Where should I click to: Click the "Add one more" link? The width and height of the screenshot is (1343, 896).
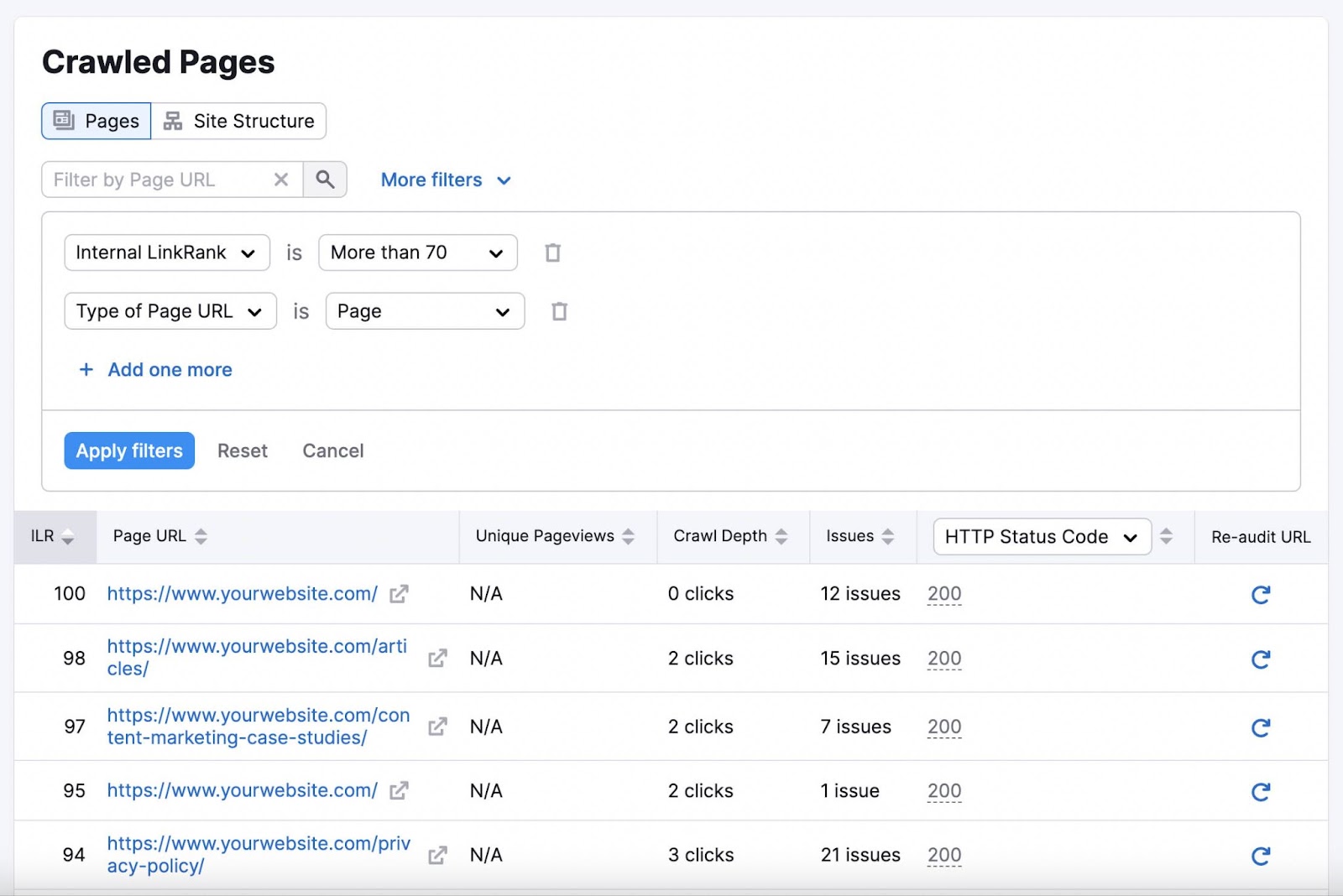(154, 370)
